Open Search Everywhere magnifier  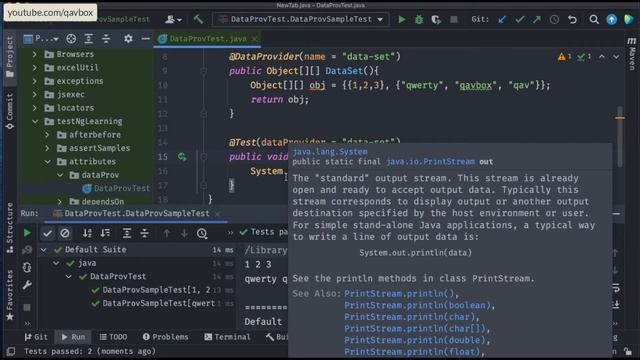click(594, 19)
